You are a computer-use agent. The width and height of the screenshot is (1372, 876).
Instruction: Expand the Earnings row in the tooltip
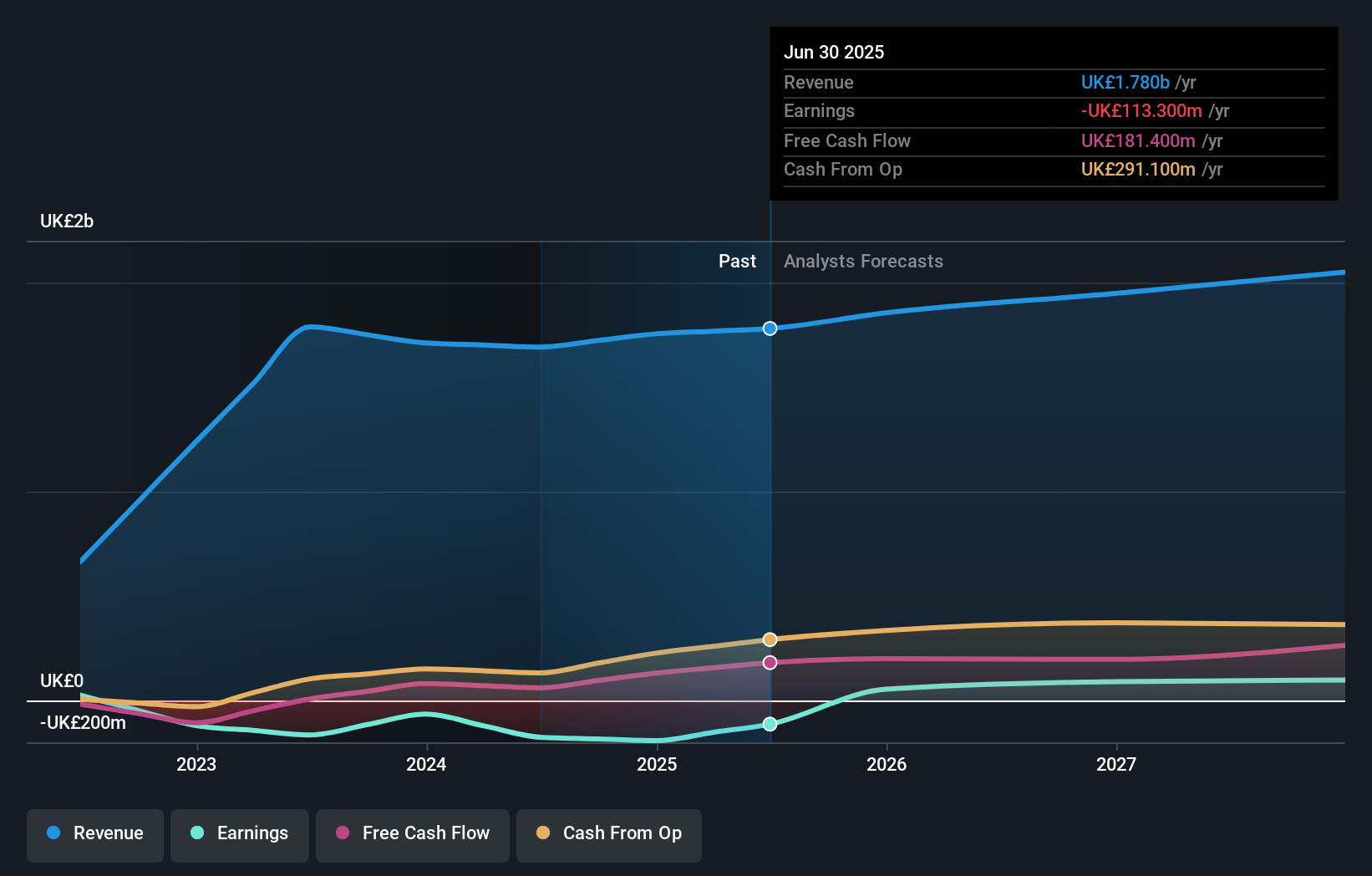820,111
